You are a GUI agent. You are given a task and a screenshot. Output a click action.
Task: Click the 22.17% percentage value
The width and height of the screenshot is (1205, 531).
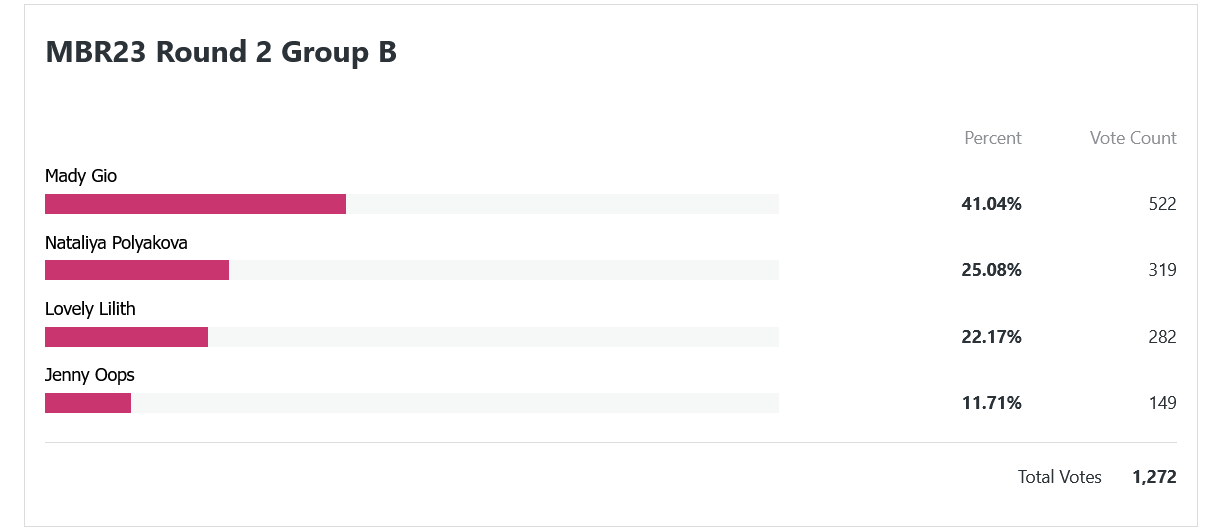(992, 337)
